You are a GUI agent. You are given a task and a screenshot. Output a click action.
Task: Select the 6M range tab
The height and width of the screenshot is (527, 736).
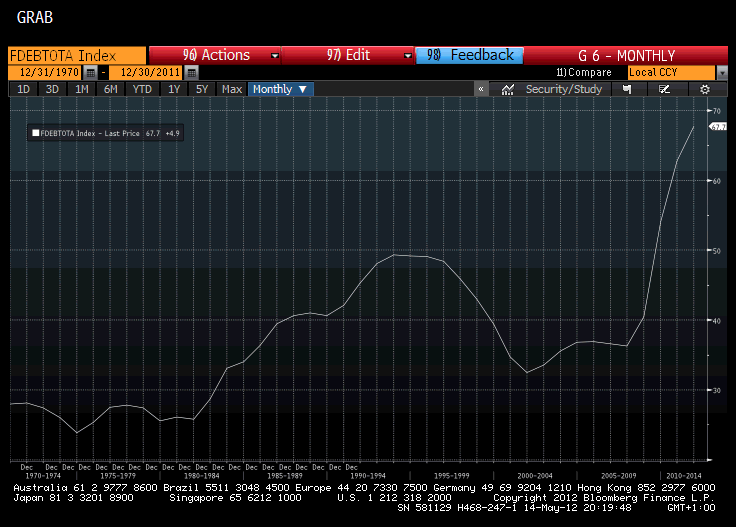[110, 89]
